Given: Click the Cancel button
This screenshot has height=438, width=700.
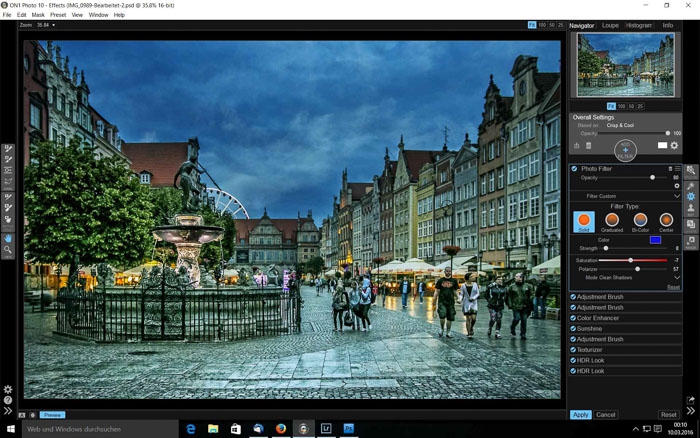Looking at the screenshot, I should (x=606, y=414).
